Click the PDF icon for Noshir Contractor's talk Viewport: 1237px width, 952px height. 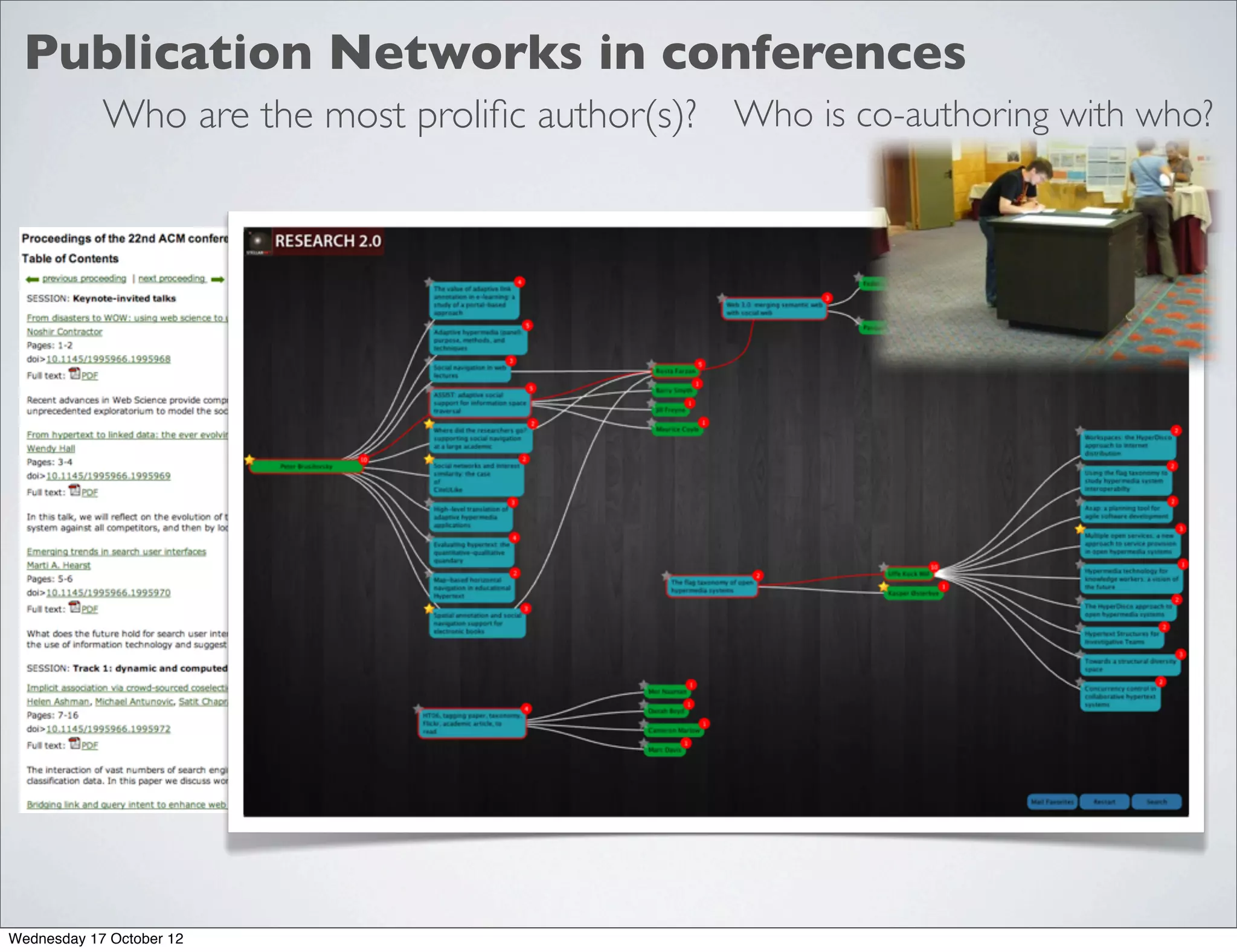click(75, 374)
